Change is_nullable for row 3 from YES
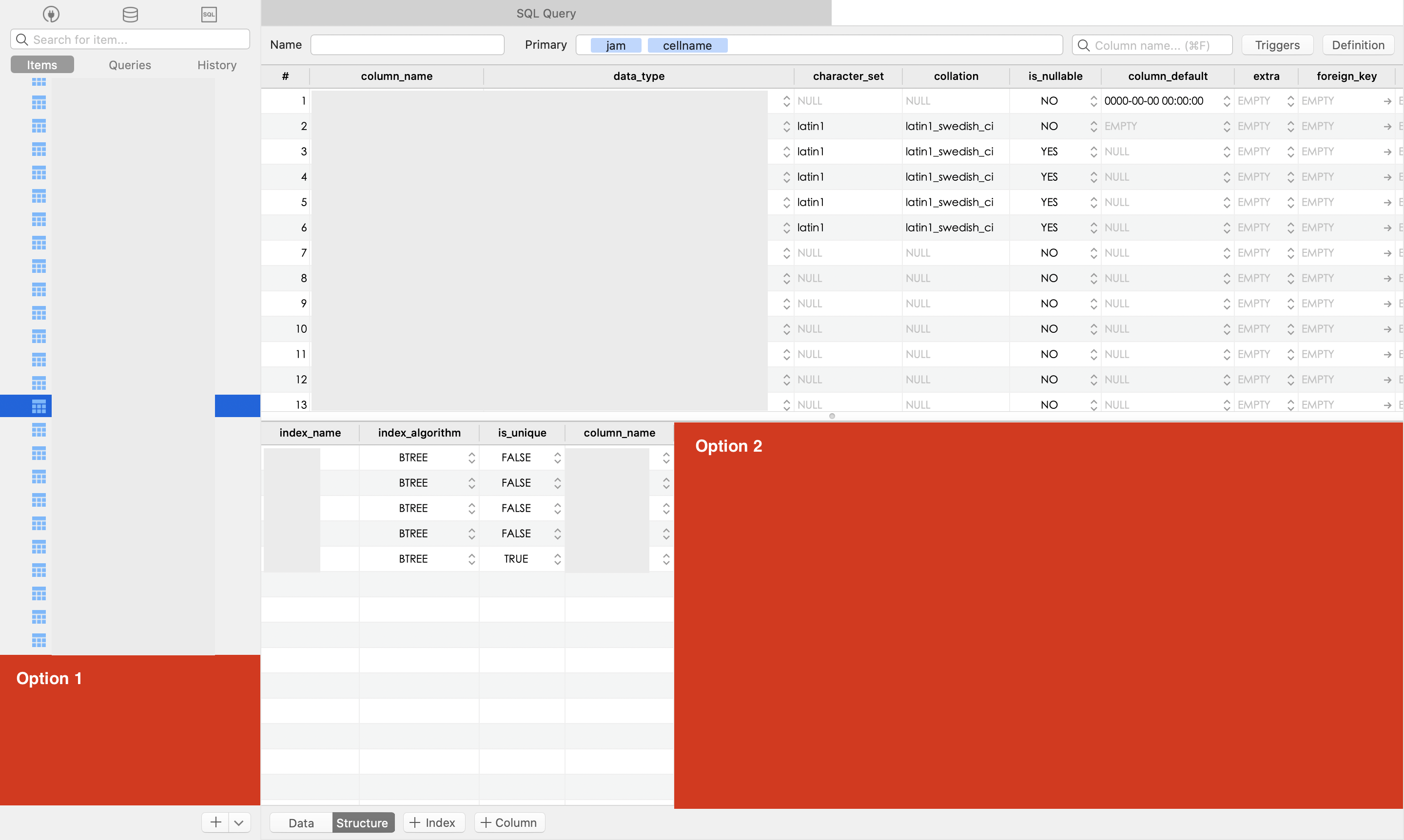 [x=1092, y=151]
